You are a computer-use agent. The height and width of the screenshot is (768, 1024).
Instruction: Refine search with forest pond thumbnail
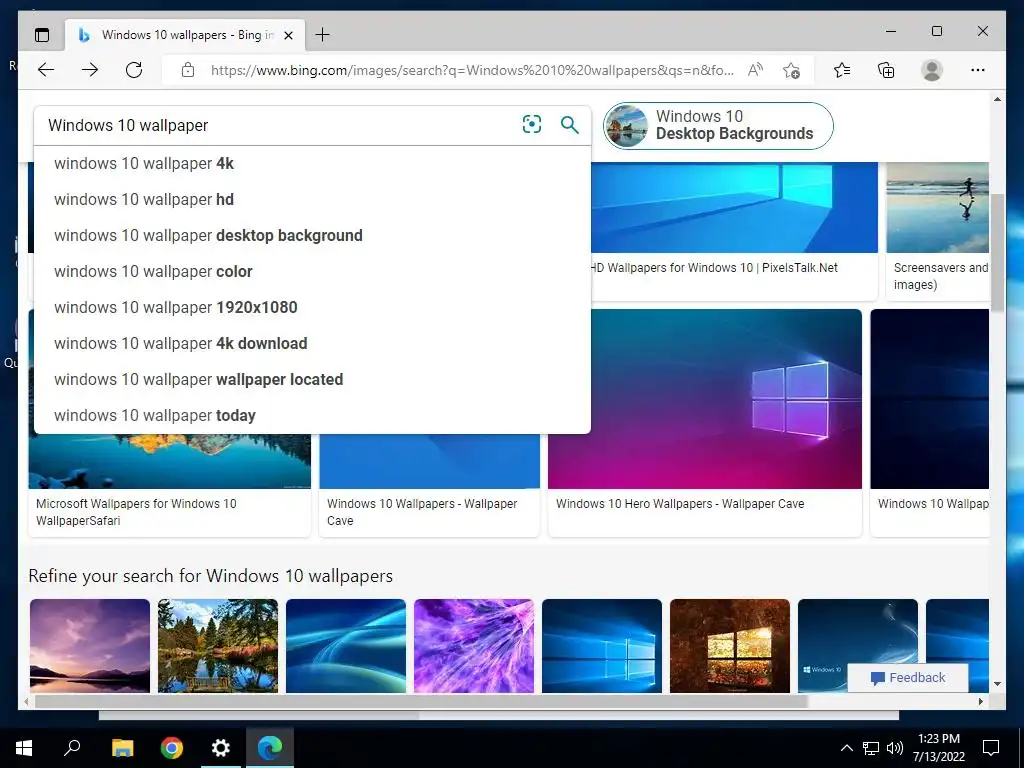coord(218,645)
